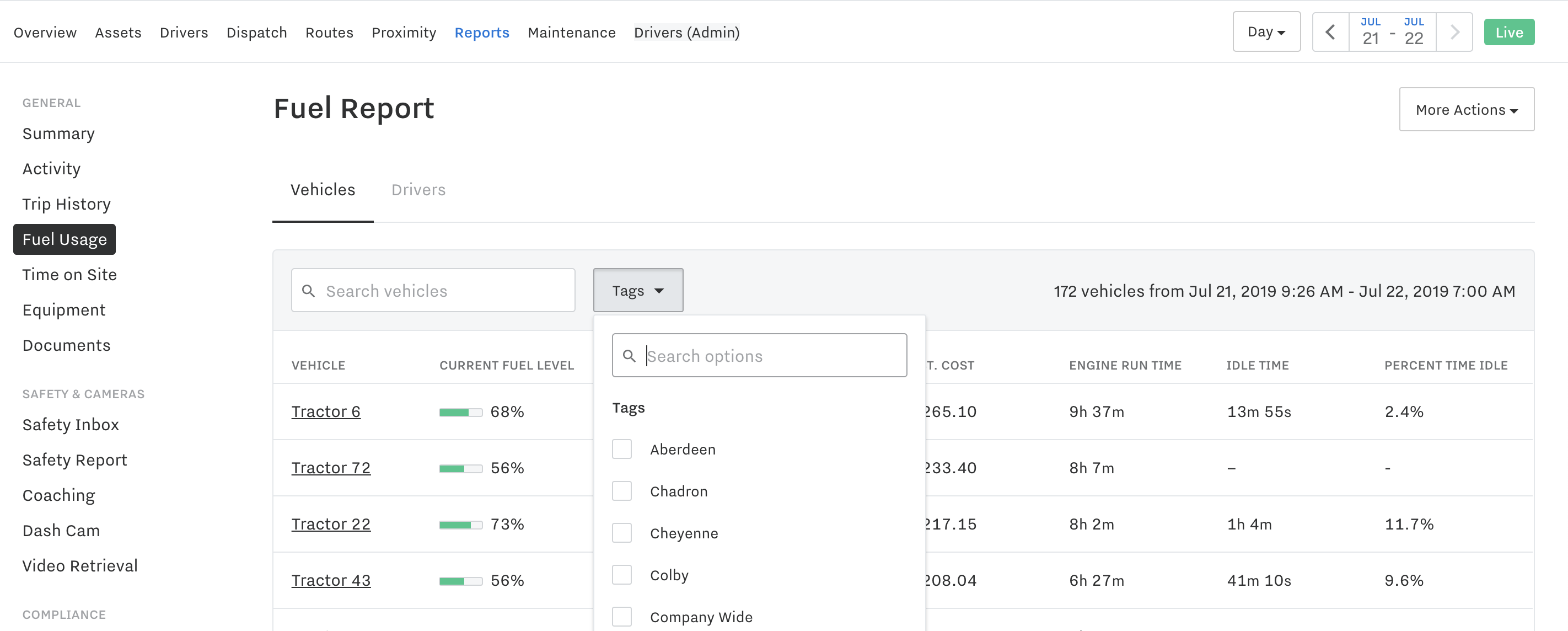Check the Aberdeen tag checkbox

click(621, 449)
